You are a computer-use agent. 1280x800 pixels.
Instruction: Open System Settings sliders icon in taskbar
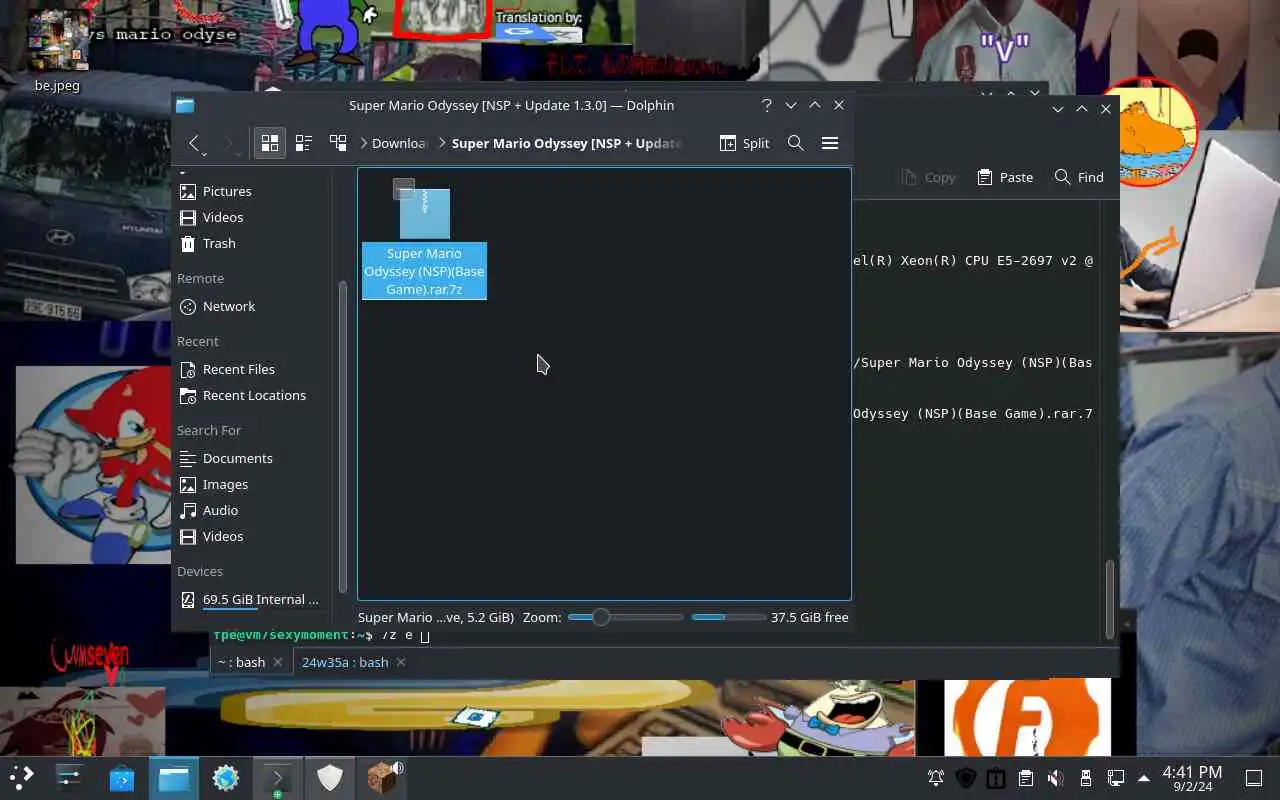70,777
